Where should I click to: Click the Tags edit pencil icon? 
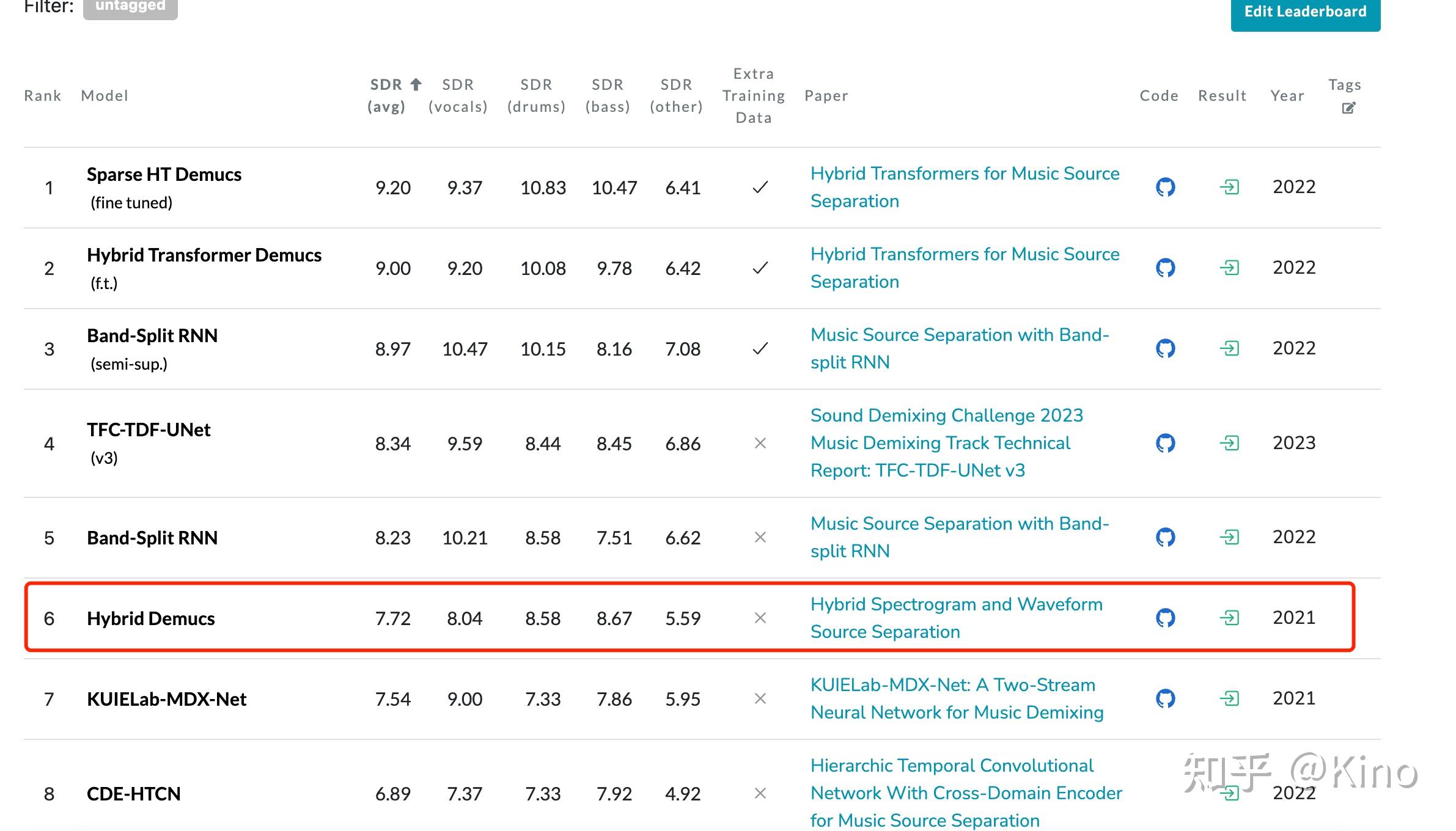coord(1348,108)
